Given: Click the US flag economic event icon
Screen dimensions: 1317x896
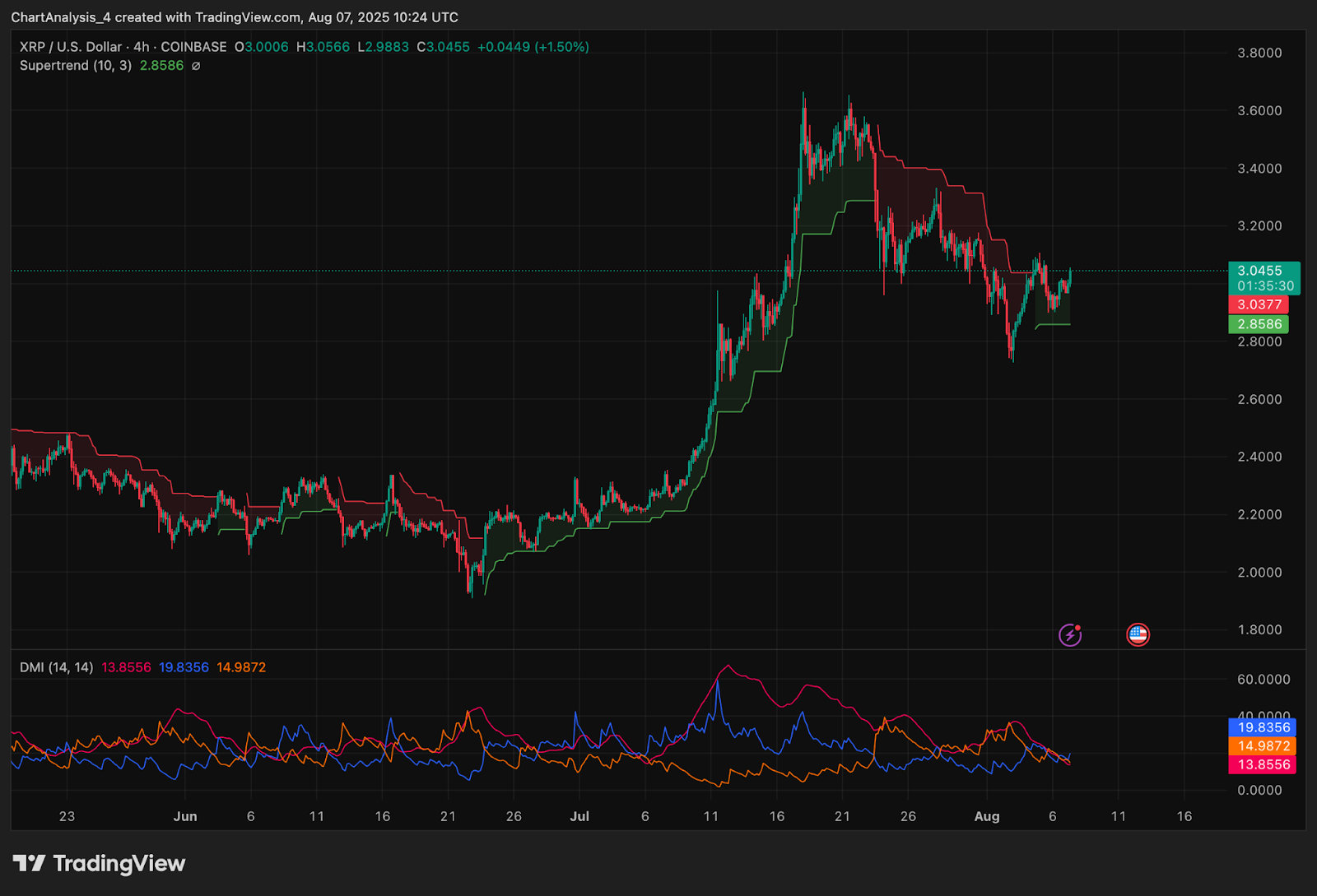Looking at the screenshot, I should coord(1138,634).
